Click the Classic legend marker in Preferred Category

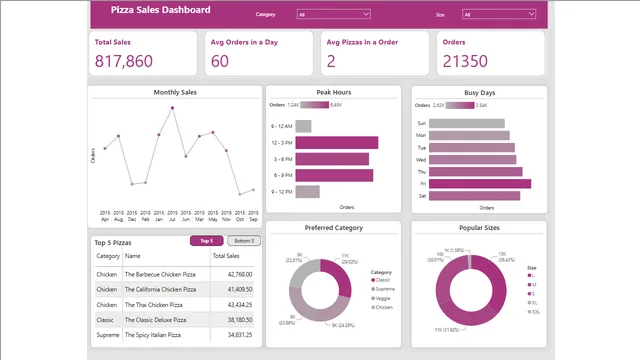tap(373, 280)
